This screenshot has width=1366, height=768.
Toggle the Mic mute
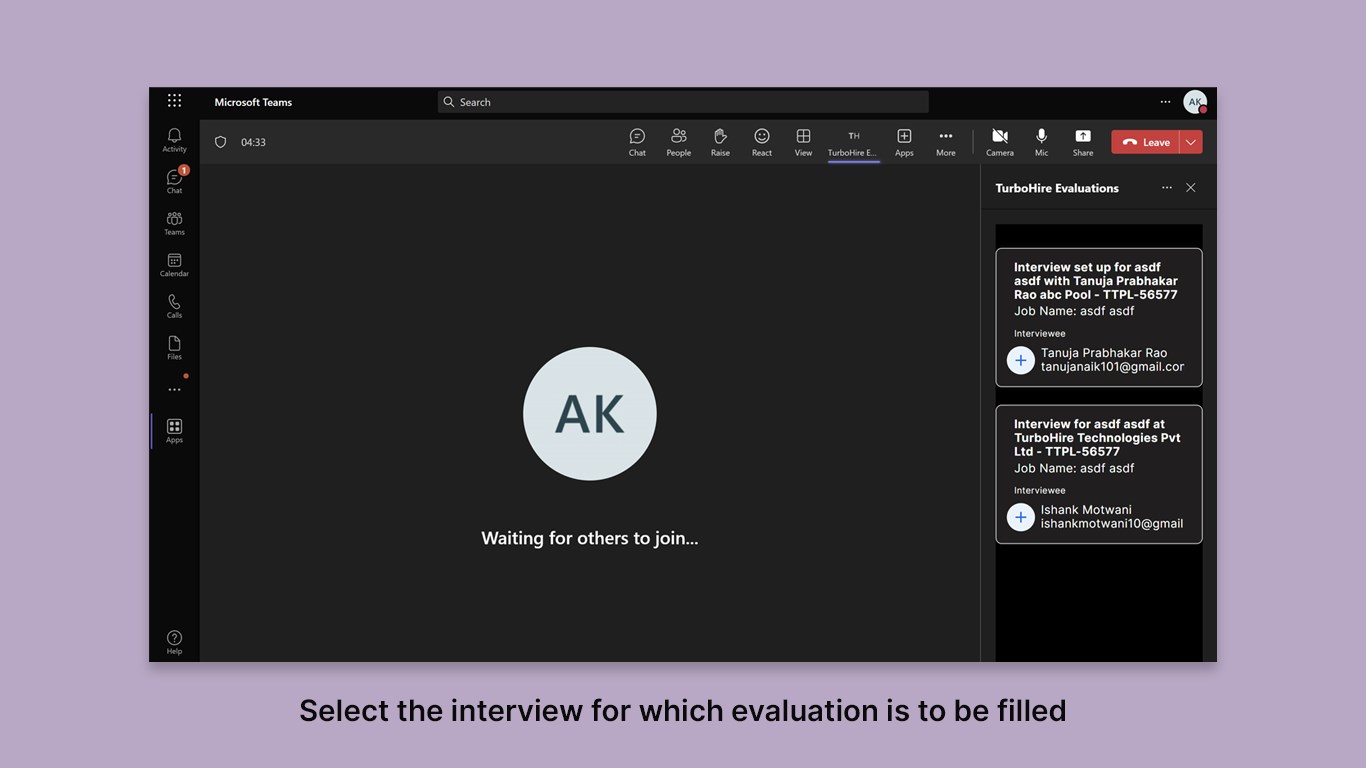click(x=1042, y=142)
